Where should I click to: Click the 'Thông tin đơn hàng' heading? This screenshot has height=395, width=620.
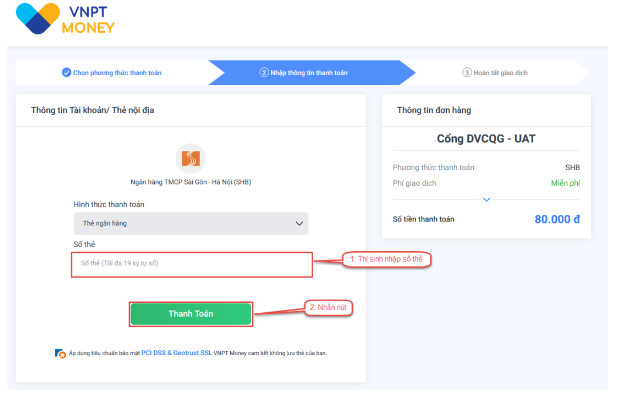[434, 110]
